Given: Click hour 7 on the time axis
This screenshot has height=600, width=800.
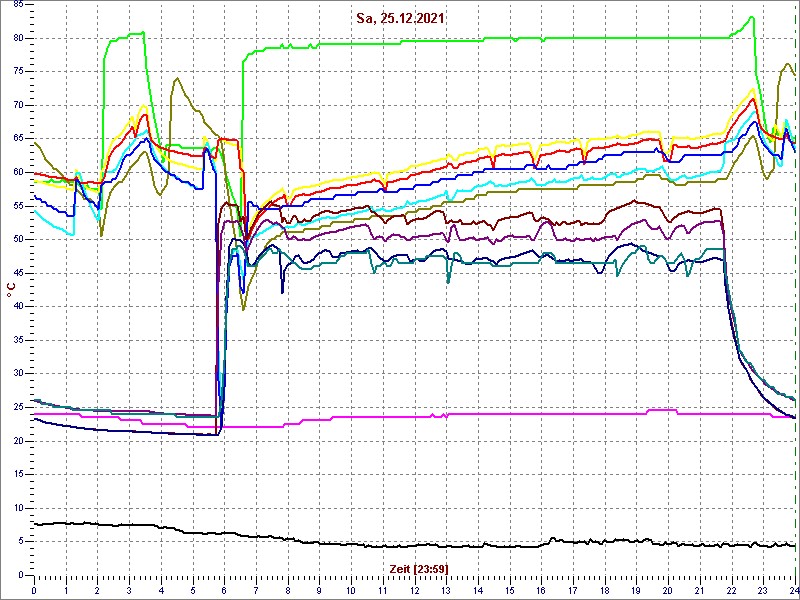Looking at the screenshot, I should click(x=256, y=589).
